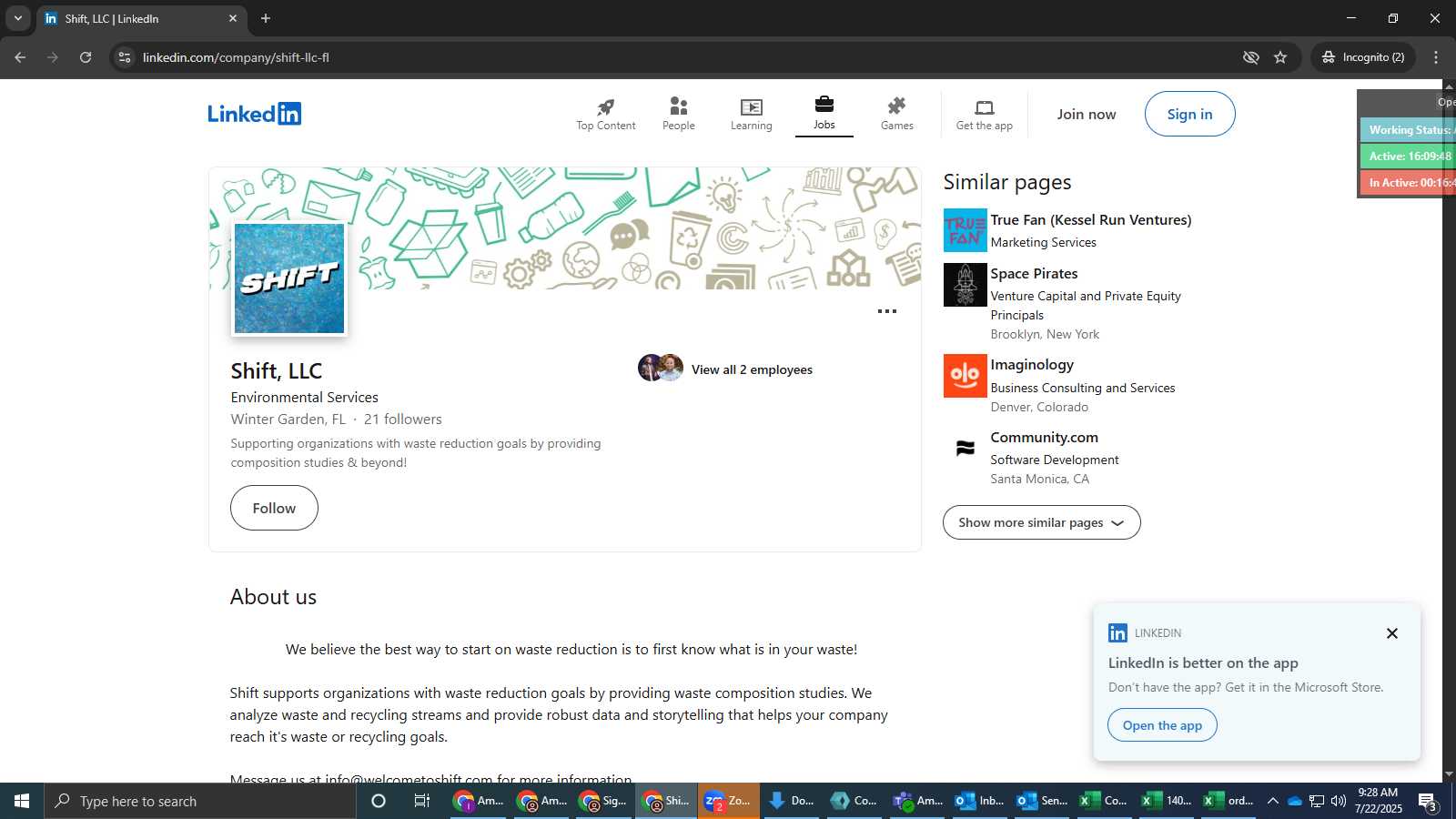The height and width of the screenshot is (819, 1456).
Task: Click the address bar URL field
Action: (682, 57)
